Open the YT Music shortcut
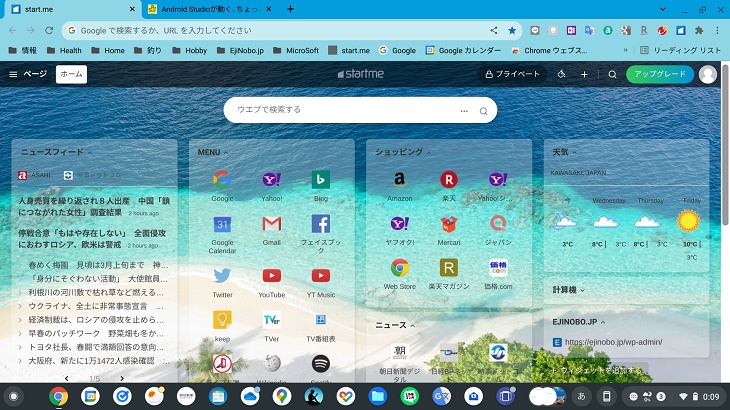This screenshot has width=730, height=410. (321, 276)
